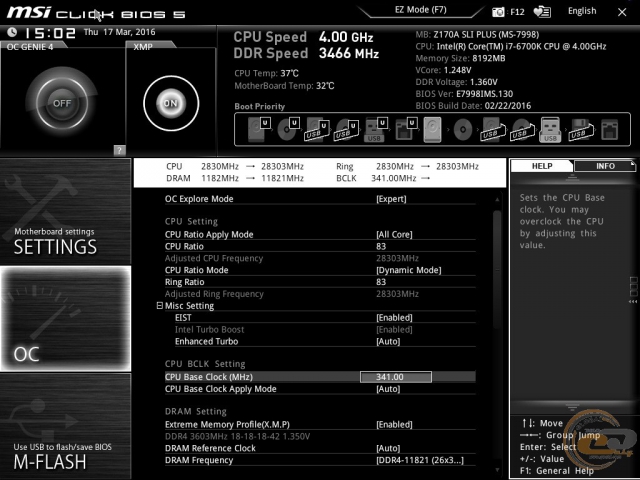
Task: Click the CPU Temp 37°C reading
Action: 267,73
